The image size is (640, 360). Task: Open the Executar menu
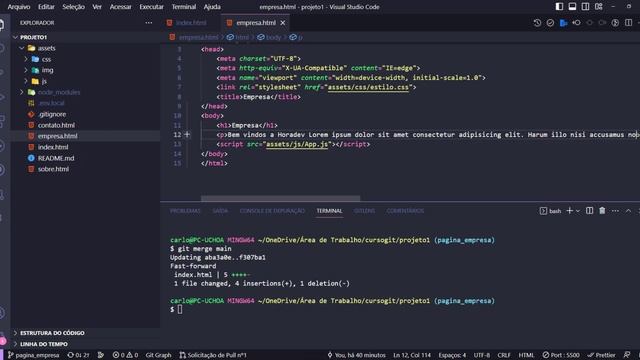(x=151, y=7)
